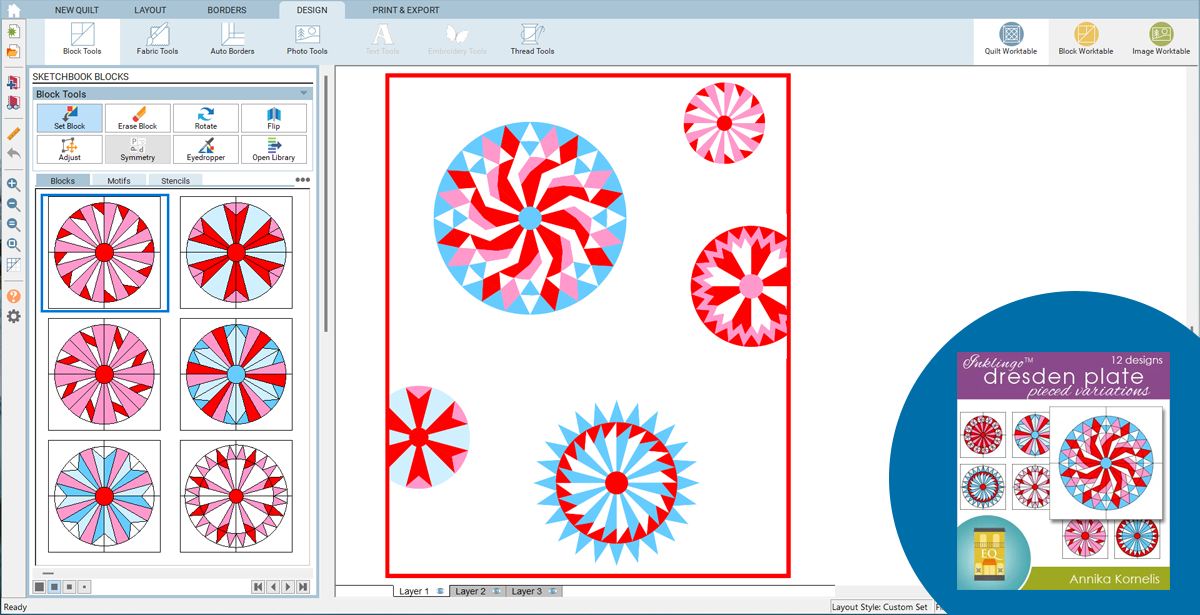Click the zoom in magnifier icon
This screenshot has width=1200, height=615.
pyautogui.click(x=14, y=185)
